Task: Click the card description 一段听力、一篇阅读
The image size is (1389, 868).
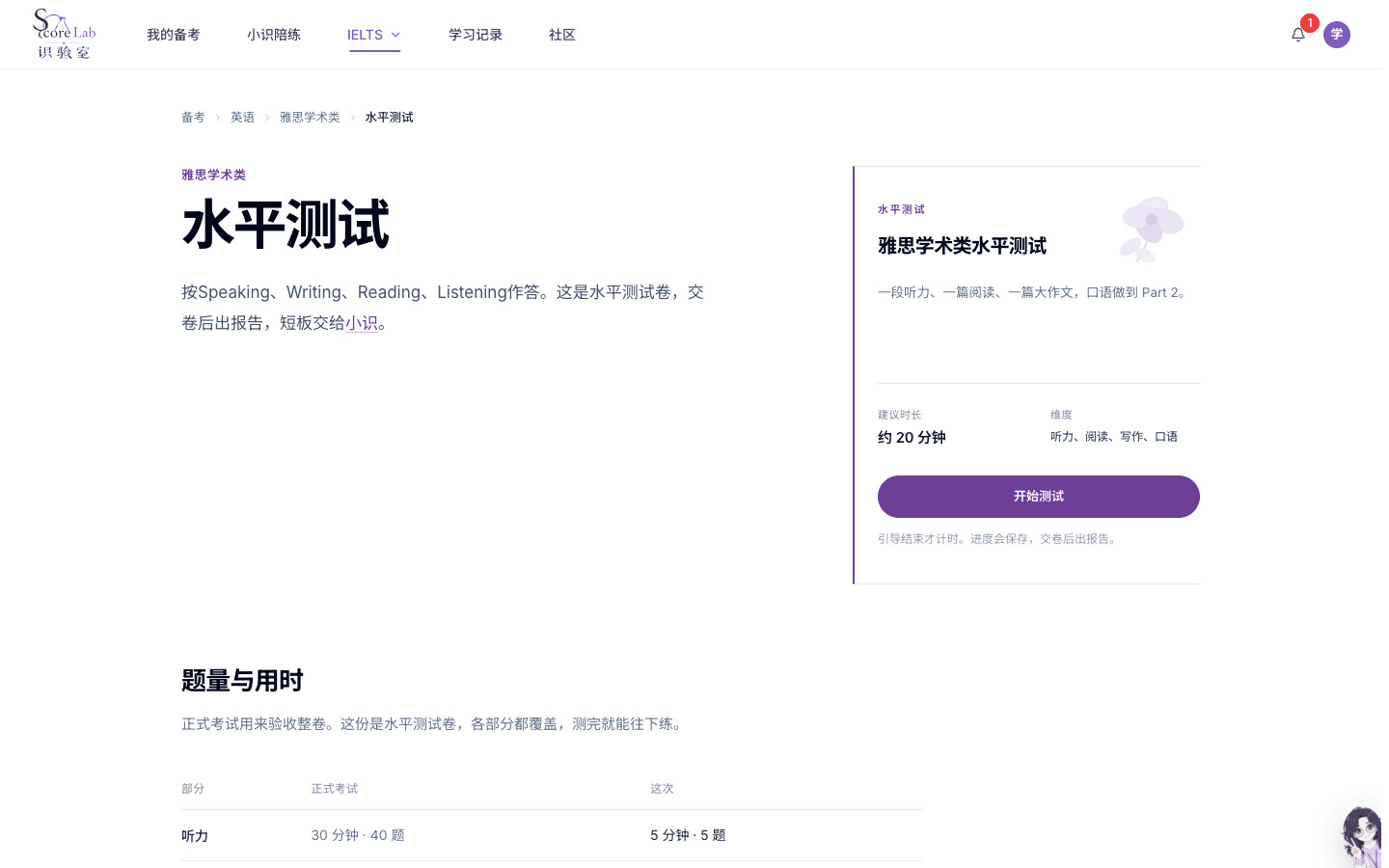Action: [x=1034, y=292]
